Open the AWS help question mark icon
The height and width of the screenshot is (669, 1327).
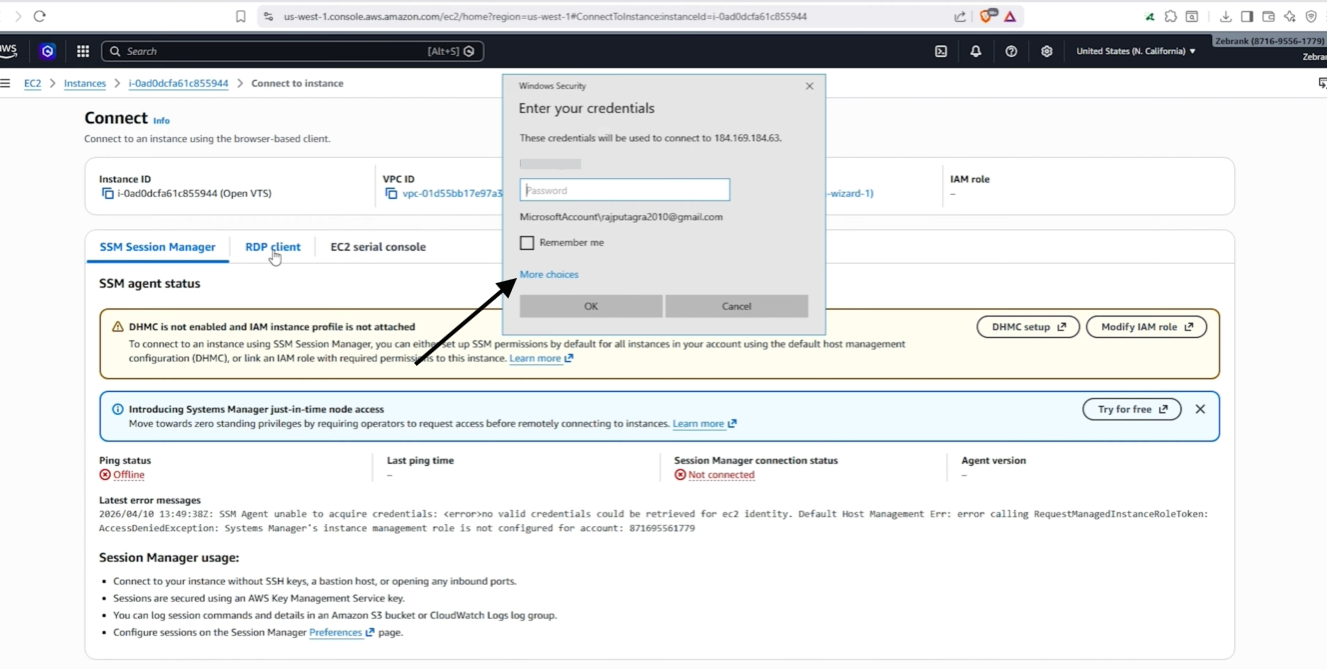(1011, 51)
